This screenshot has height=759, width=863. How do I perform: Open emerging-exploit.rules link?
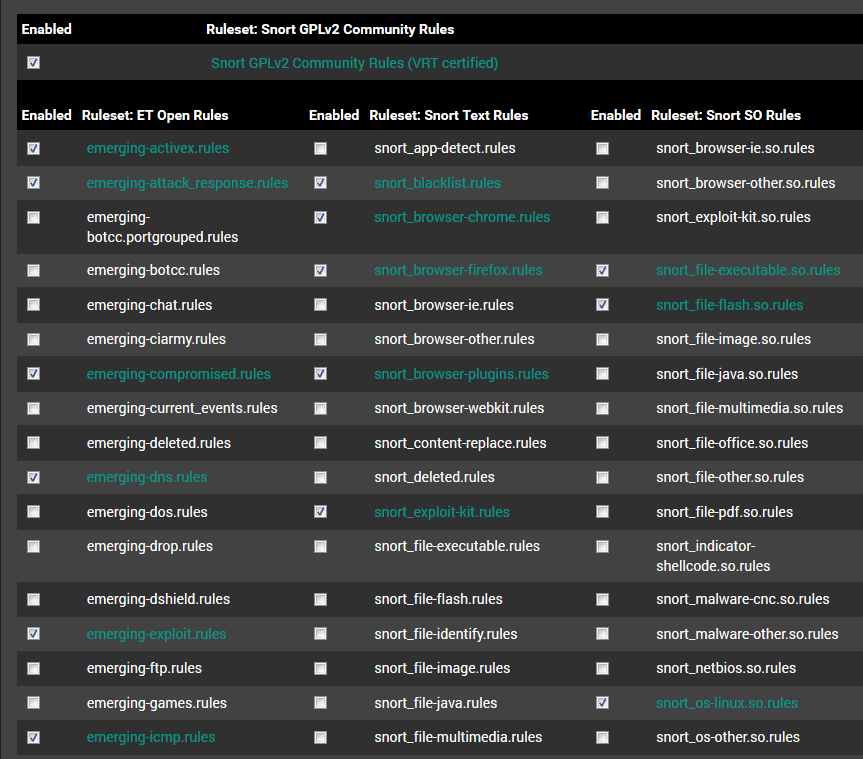(x=156, y=634)
